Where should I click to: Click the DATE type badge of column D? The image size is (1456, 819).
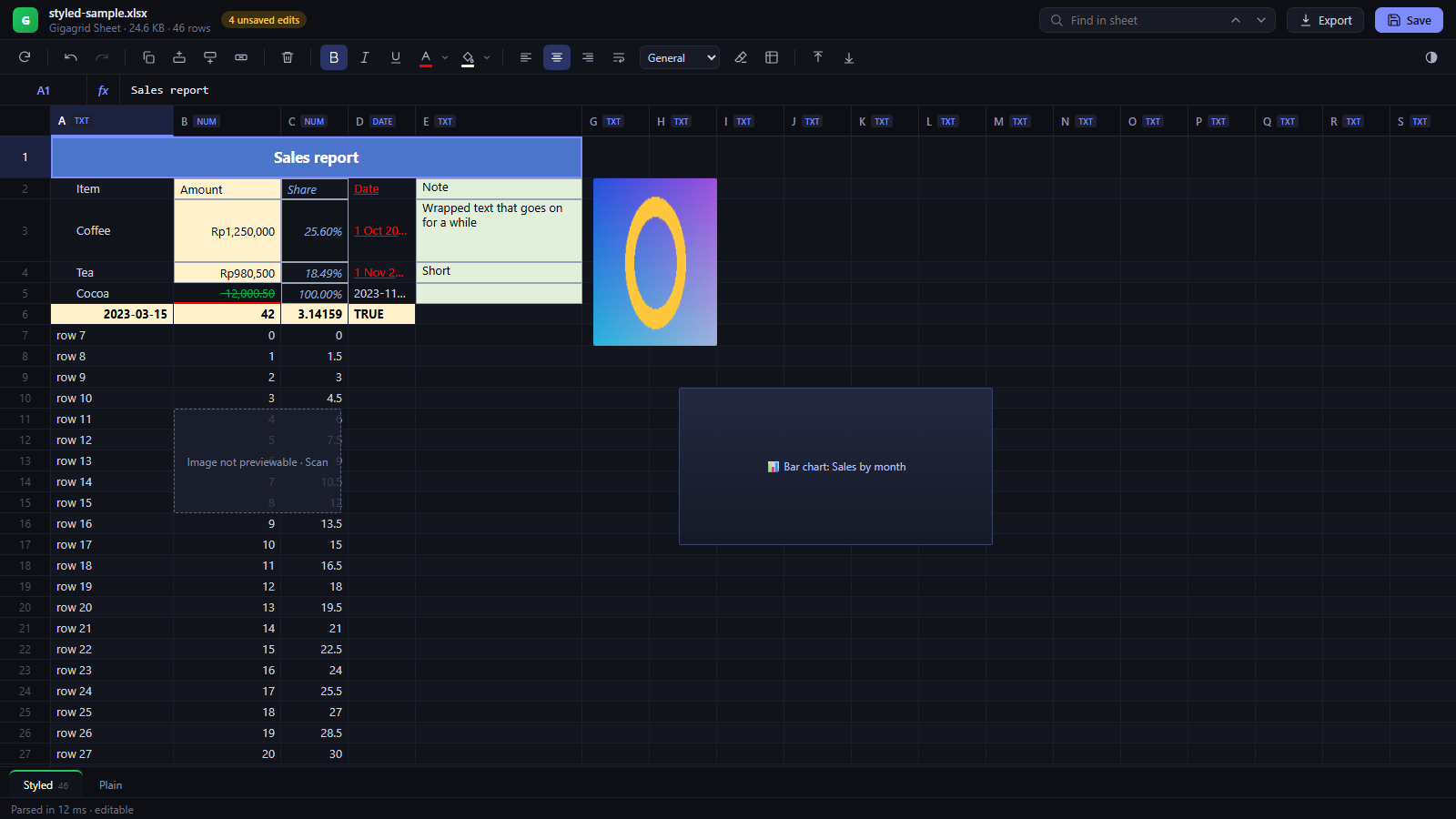tap(382, 121)
